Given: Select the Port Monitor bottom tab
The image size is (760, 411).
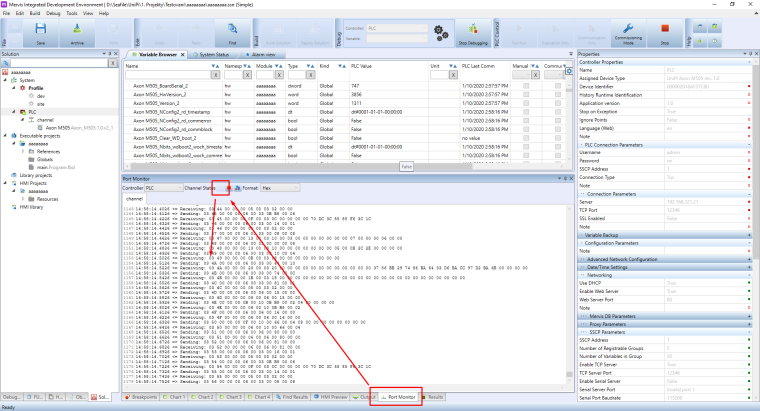Looking at the screenshot, I should [x=398, y=397].
